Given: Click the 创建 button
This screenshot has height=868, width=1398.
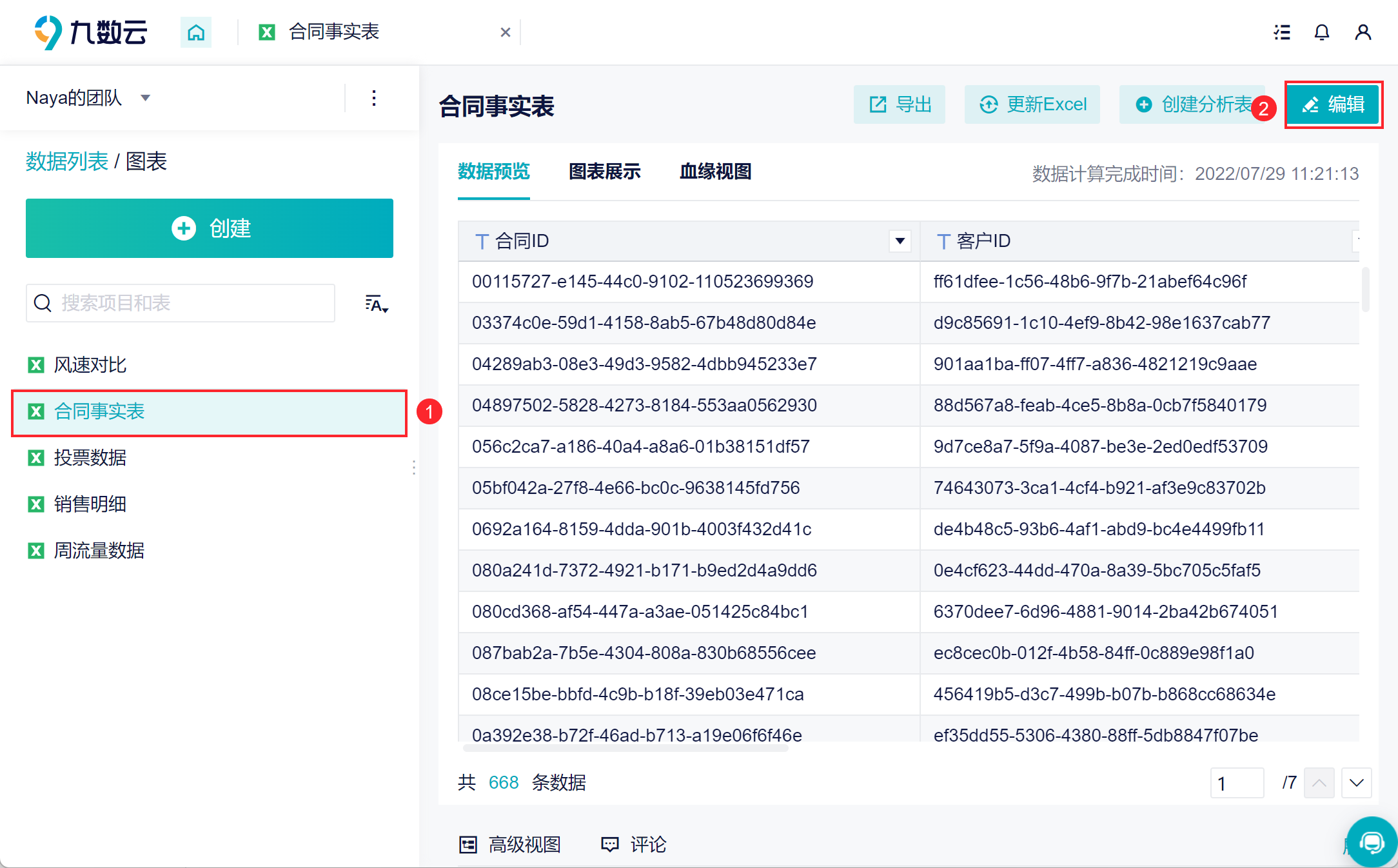Looking at the screenshot, I should [x=210, y=228].
